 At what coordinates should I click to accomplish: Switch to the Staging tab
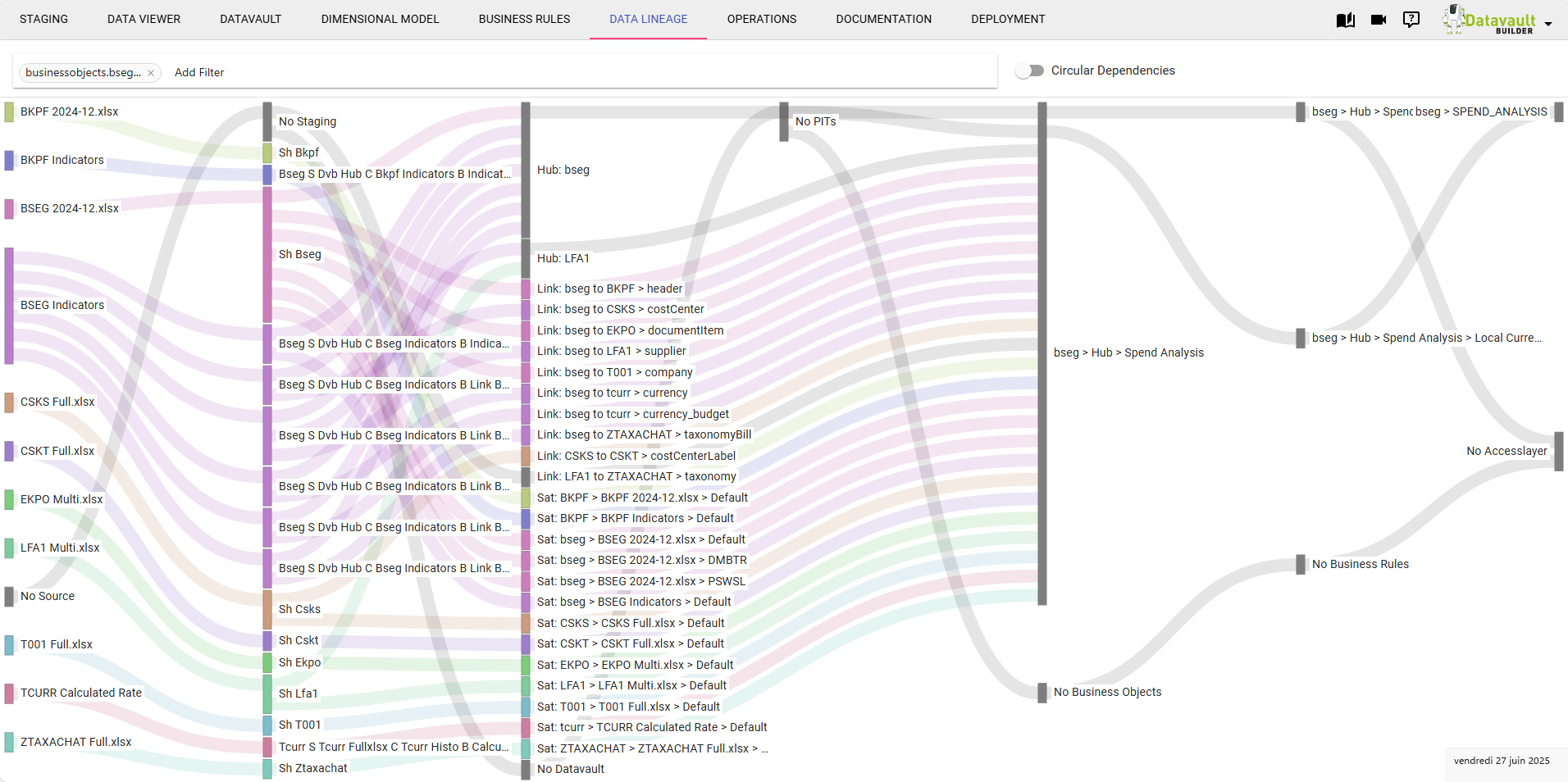43,19
